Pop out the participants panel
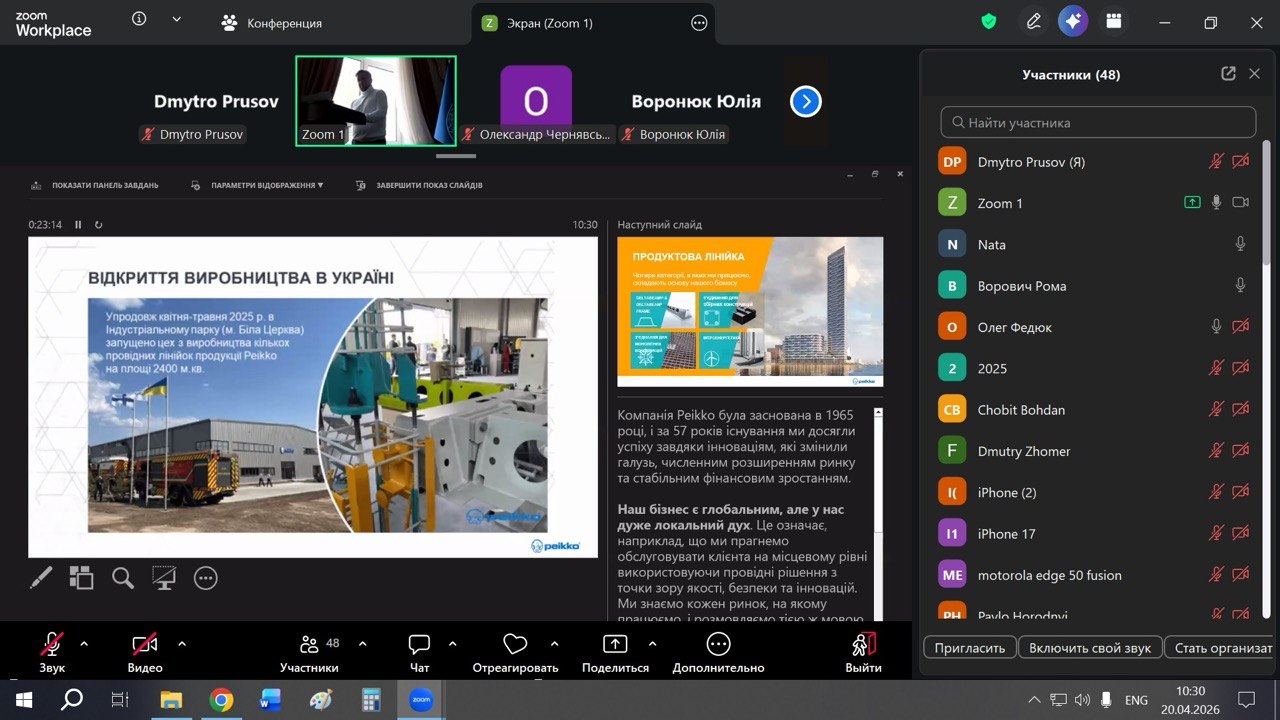Viewport: 1280px width, 720px height. pos(1228,74)
